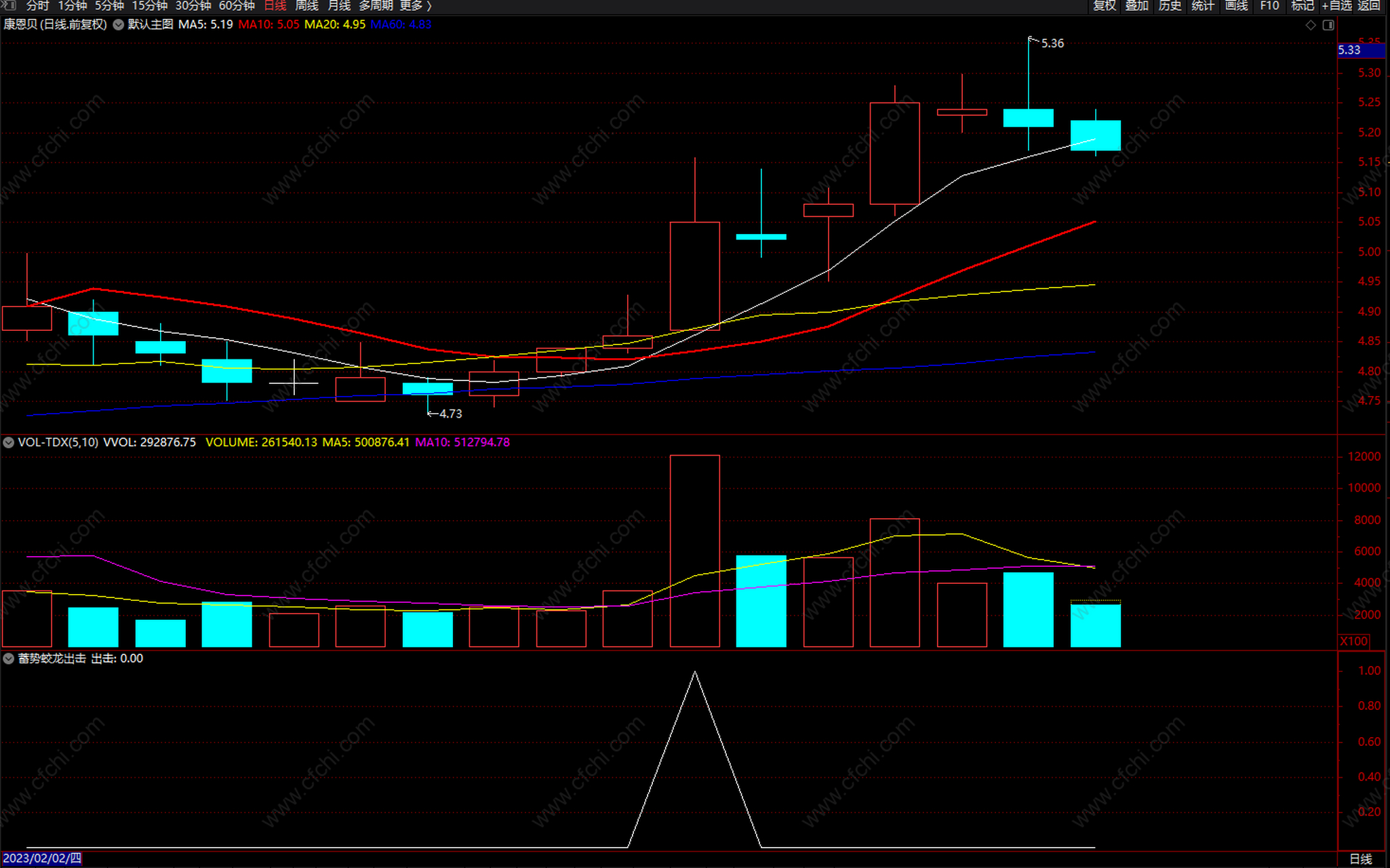
Task: Click the volume MA10: 512794.78 value
Action: click(x=462, y=442)
